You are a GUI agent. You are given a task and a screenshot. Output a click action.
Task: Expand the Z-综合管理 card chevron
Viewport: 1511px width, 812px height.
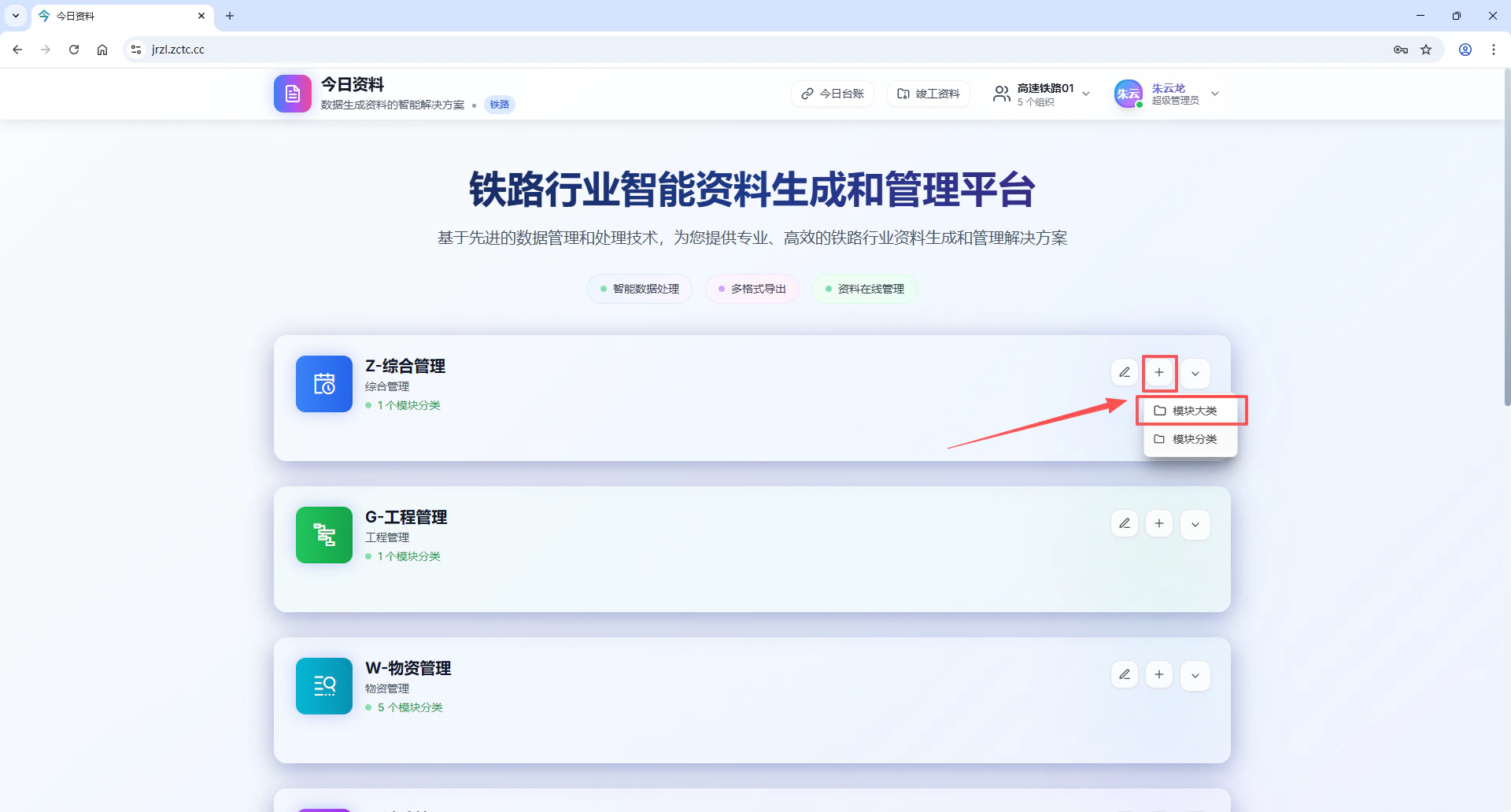click(1195, 374)
